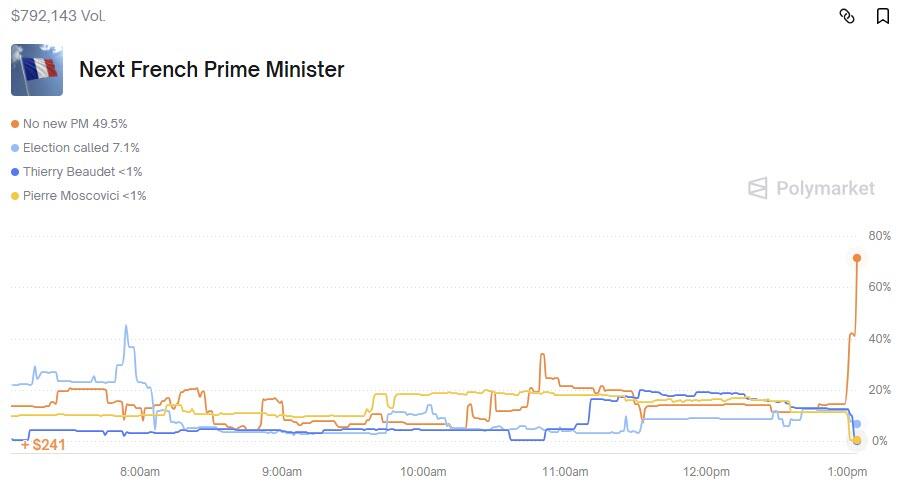903x491 pixels.
Task: Click the Polymarket logo watermark
Action: point(811,188)
